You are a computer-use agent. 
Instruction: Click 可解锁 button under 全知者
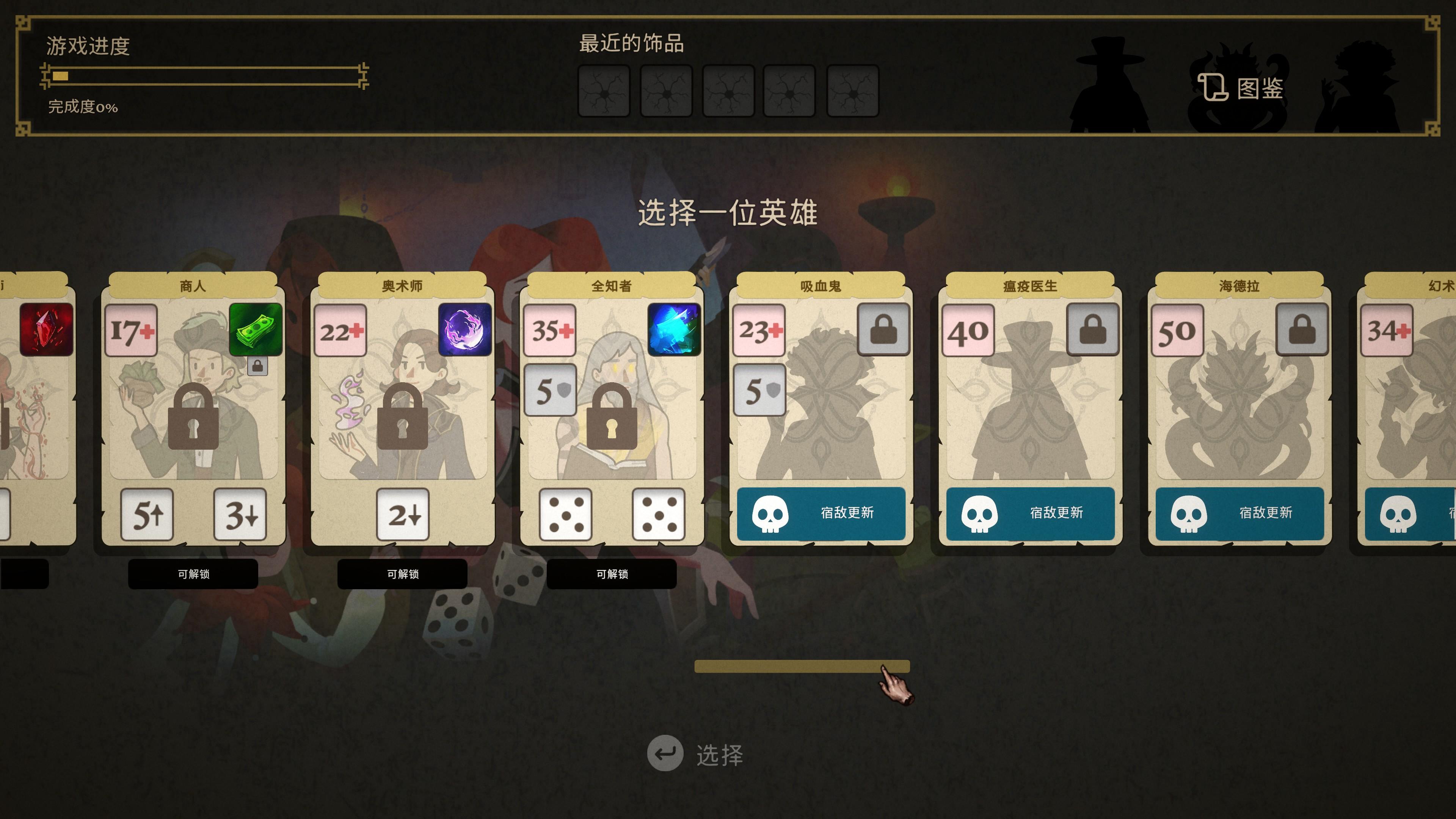click(612, 574)
